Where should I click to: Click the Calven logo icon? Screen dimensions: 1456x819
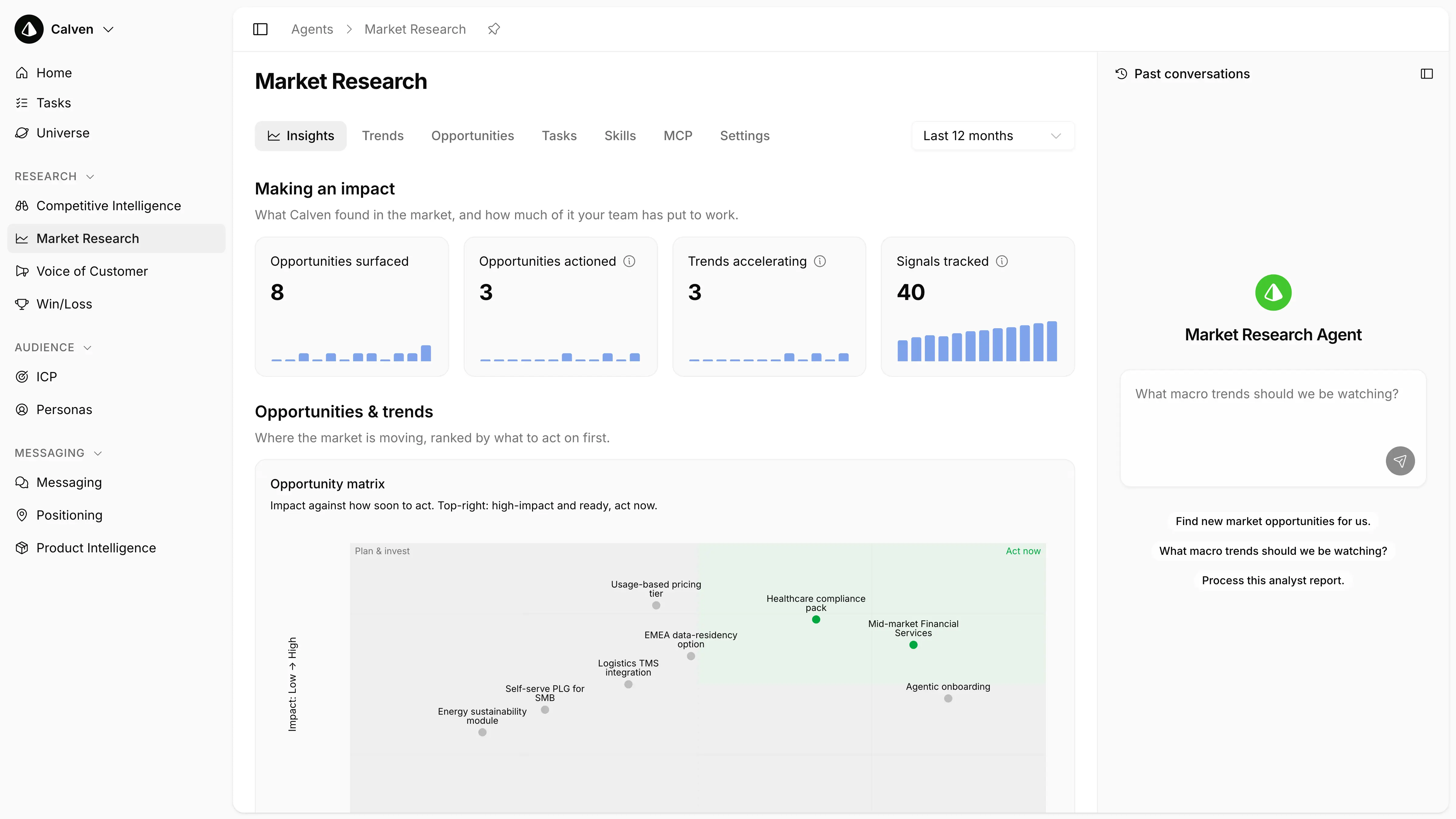29,29
